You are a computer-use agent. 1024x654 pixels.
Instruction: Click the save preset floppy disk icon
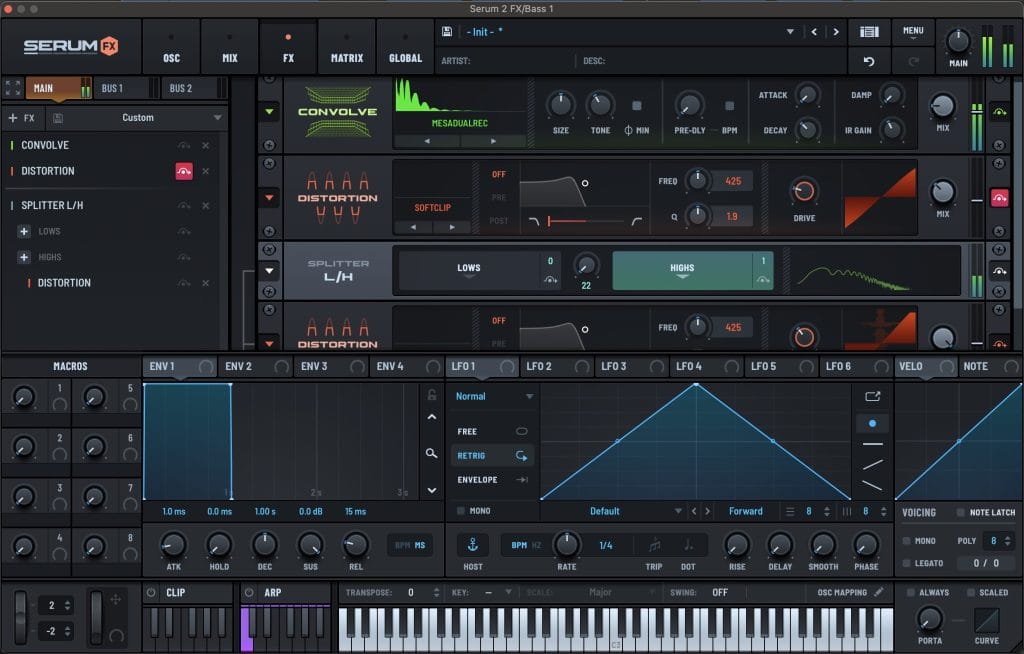pyautogui.click(x=447, y=31)
